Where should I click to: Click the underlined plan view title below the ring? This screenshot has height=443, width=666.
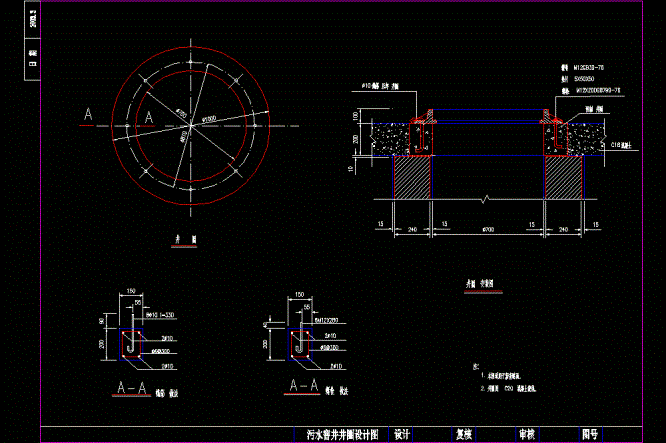click(x=186, y=240)
